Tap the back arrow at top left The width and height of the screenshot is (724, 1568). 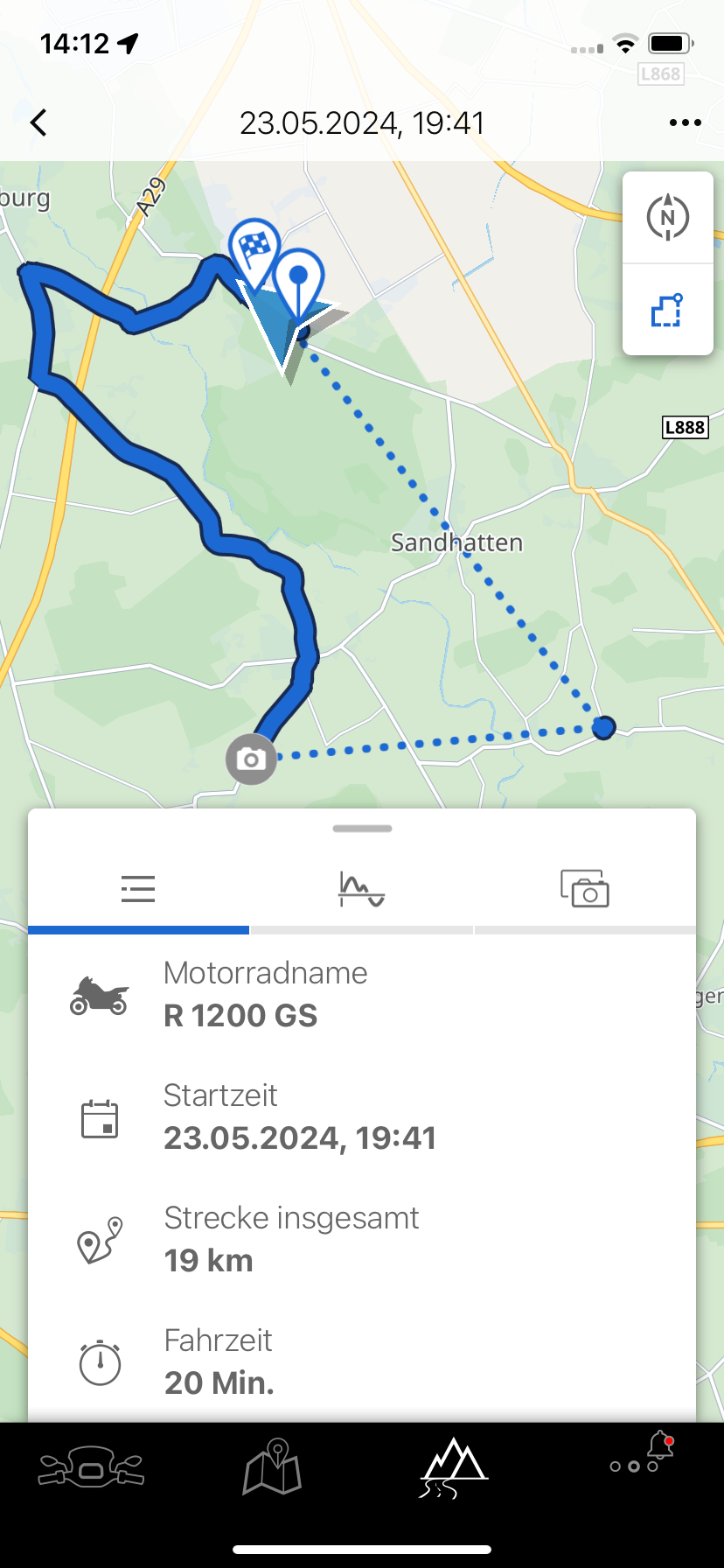(x=38, y=122)
